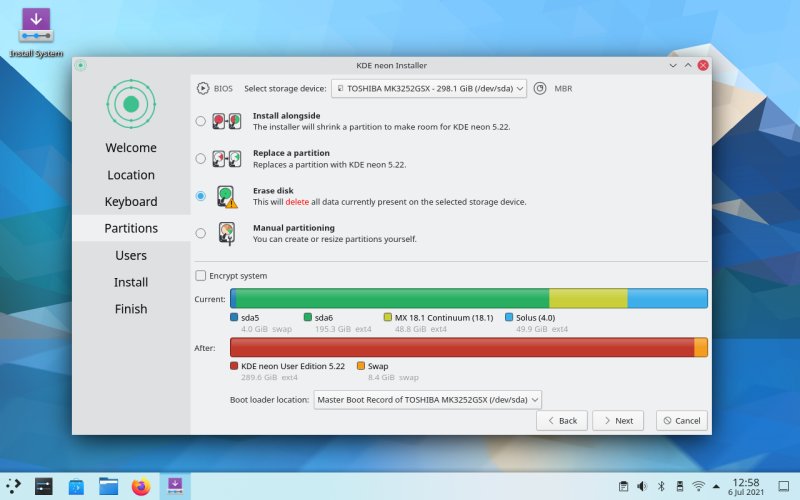Click the MBR partition table icon
Viewport: 800px width, 500px height.
(540, 88)
